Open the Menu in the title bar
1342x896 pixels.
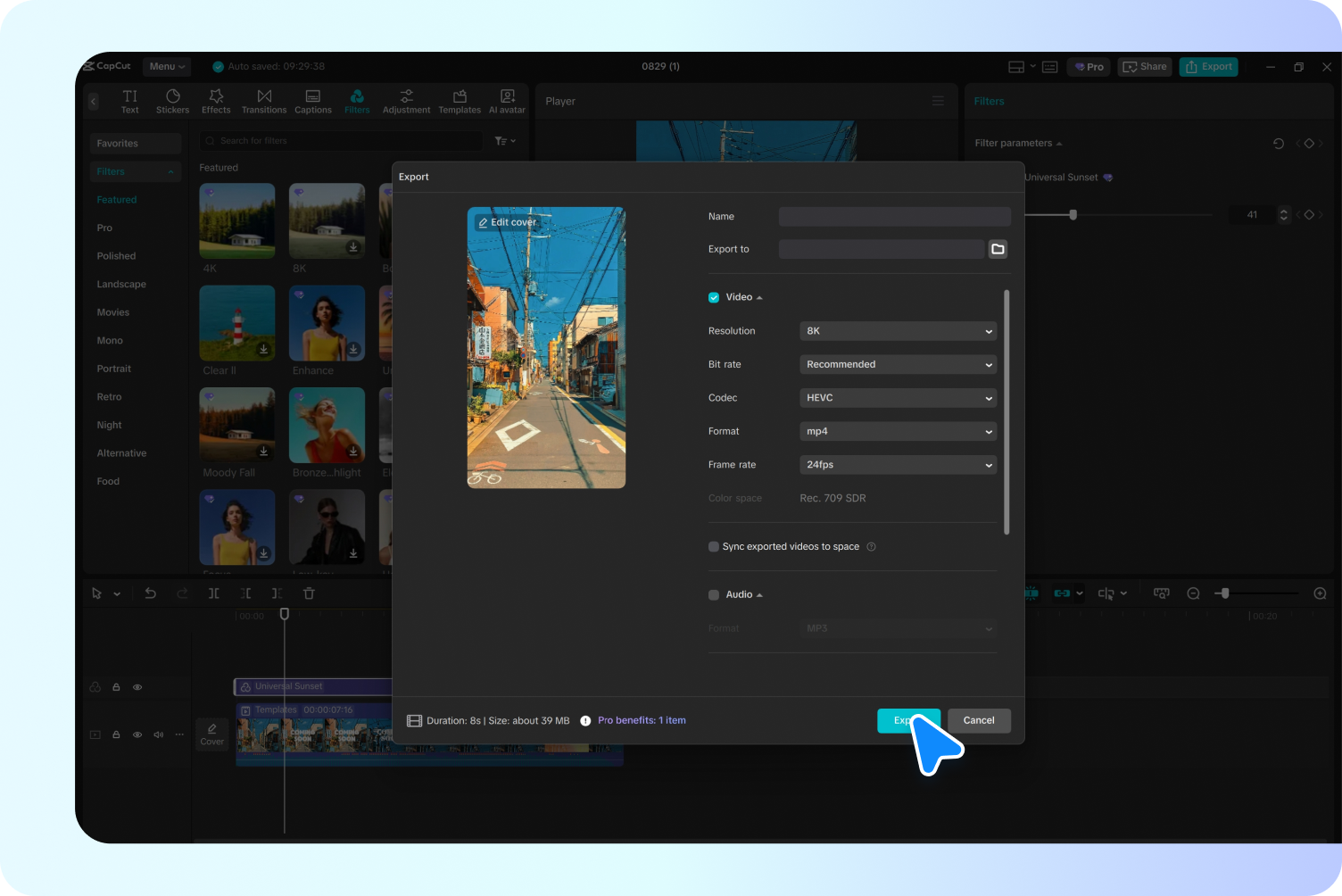pos(167,66)
